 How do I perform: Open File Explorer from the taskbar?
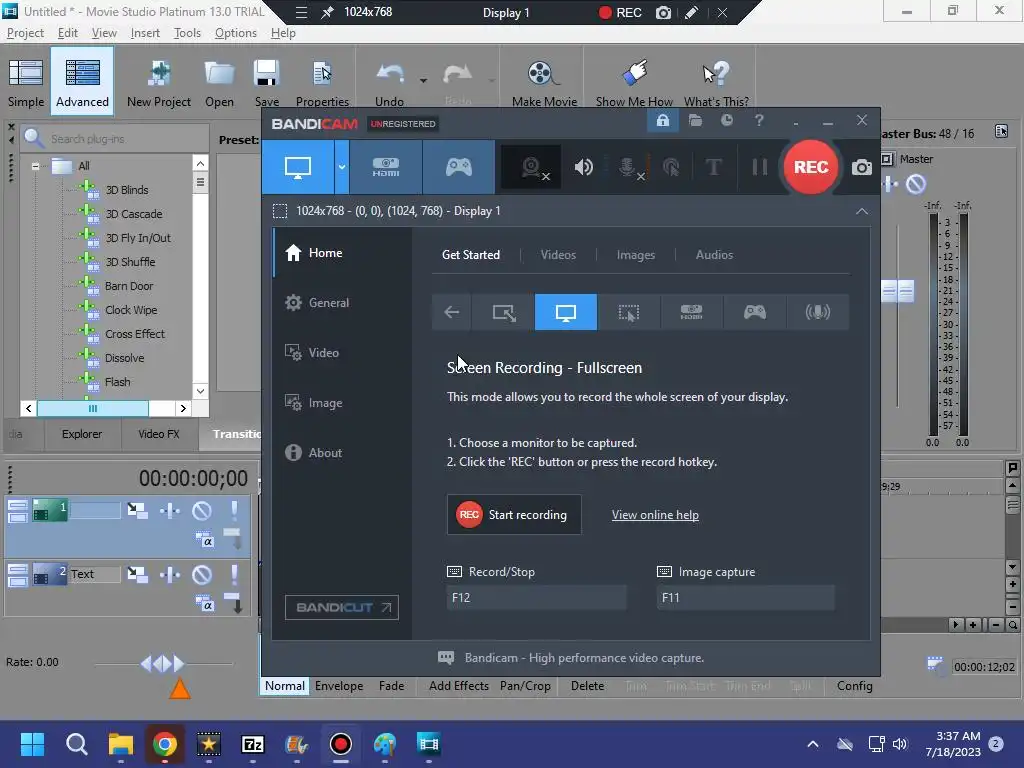[x=121, y=744]
